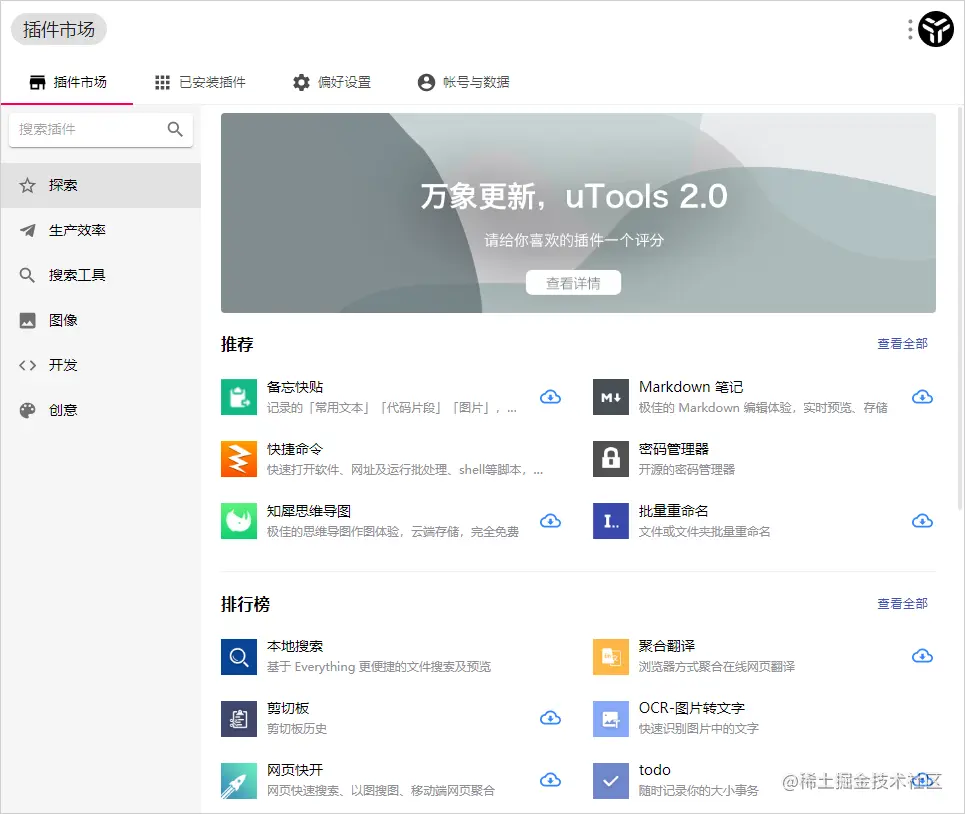Click the uTools 2.0 banner image
Viewport: 965px width, 814px height.
pos(578,212)
